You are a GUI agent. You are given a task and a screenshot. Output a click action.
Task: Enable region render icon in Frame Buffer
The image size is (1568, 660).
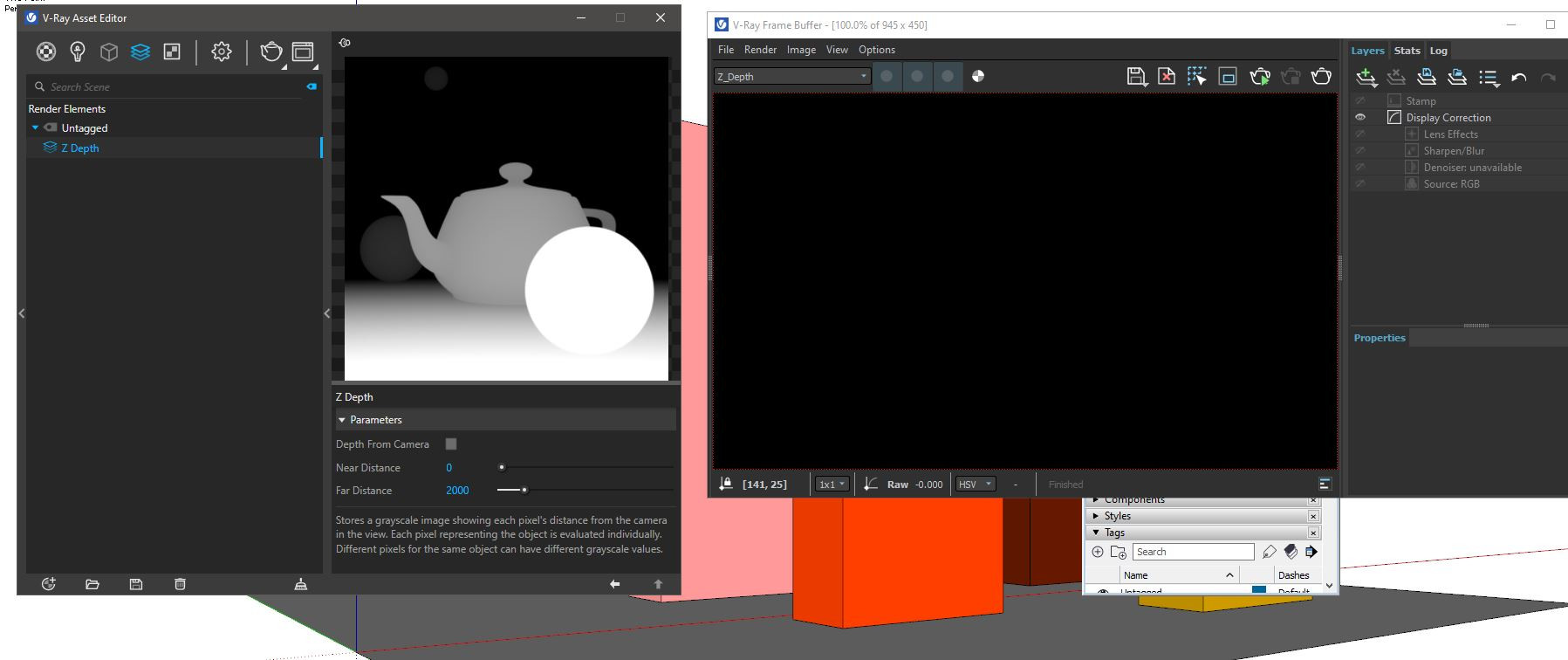click(1228, 77)
